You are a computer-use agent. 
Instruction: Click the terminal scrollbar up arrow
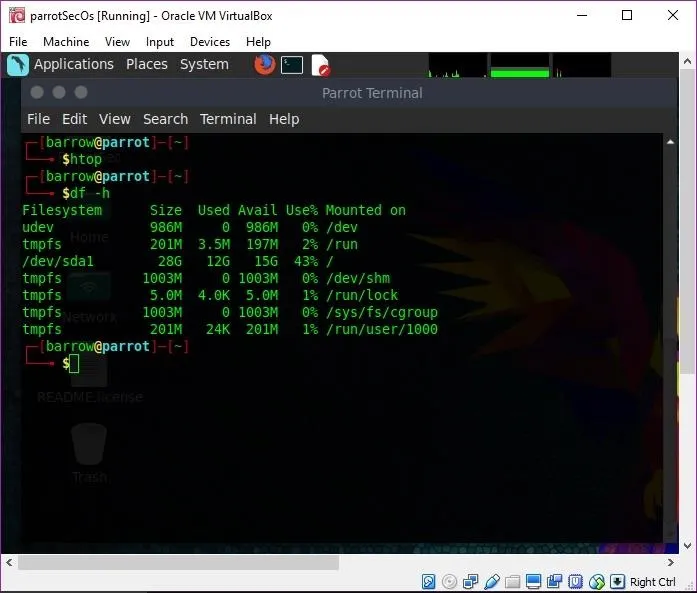[x=670, y=142]
